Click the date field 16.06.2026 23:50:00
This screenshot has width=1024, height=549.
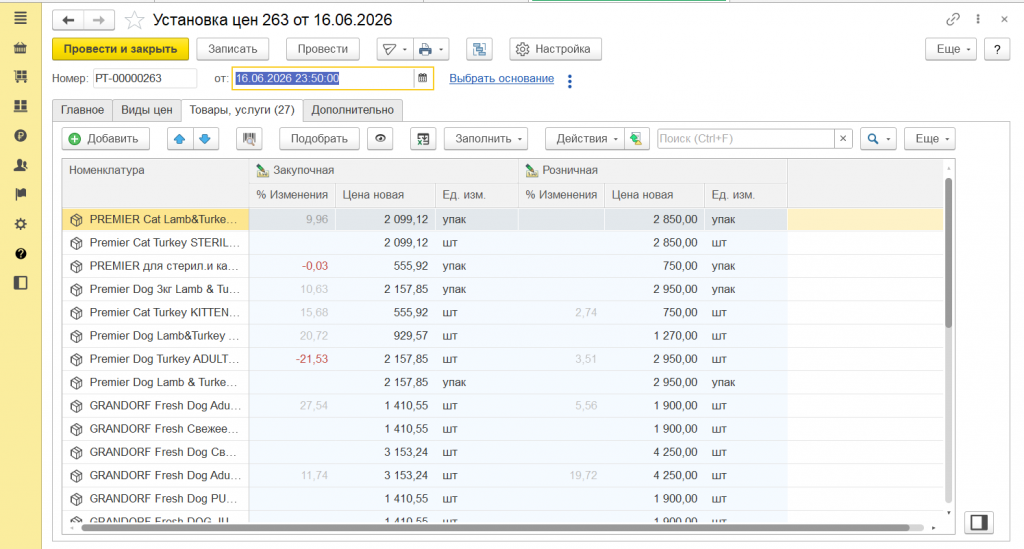tap(323, 78)
